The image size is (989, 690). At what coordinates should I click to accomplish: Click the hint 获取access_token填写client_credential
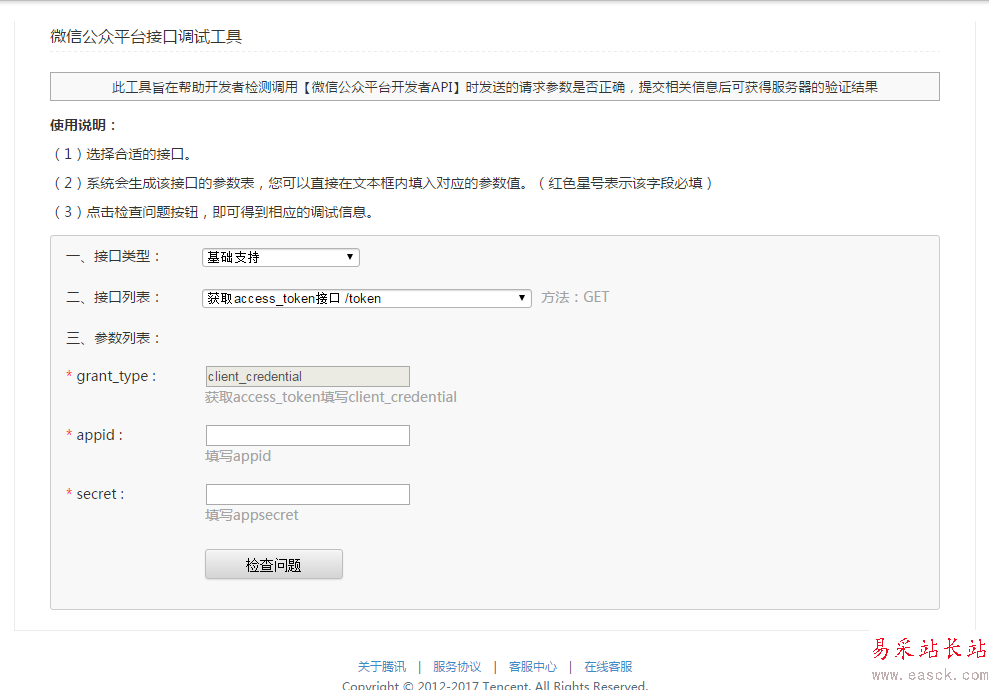point(331,397)
